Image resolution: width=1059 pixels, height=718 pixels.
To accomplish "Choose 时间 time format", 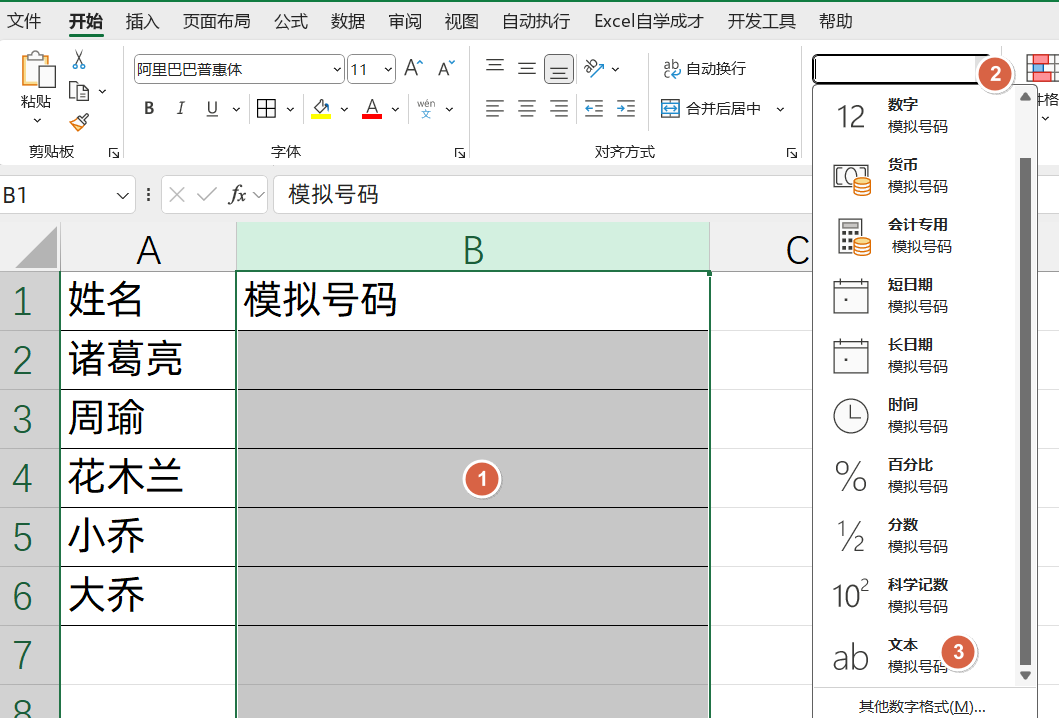I will [x=915, y=415].
